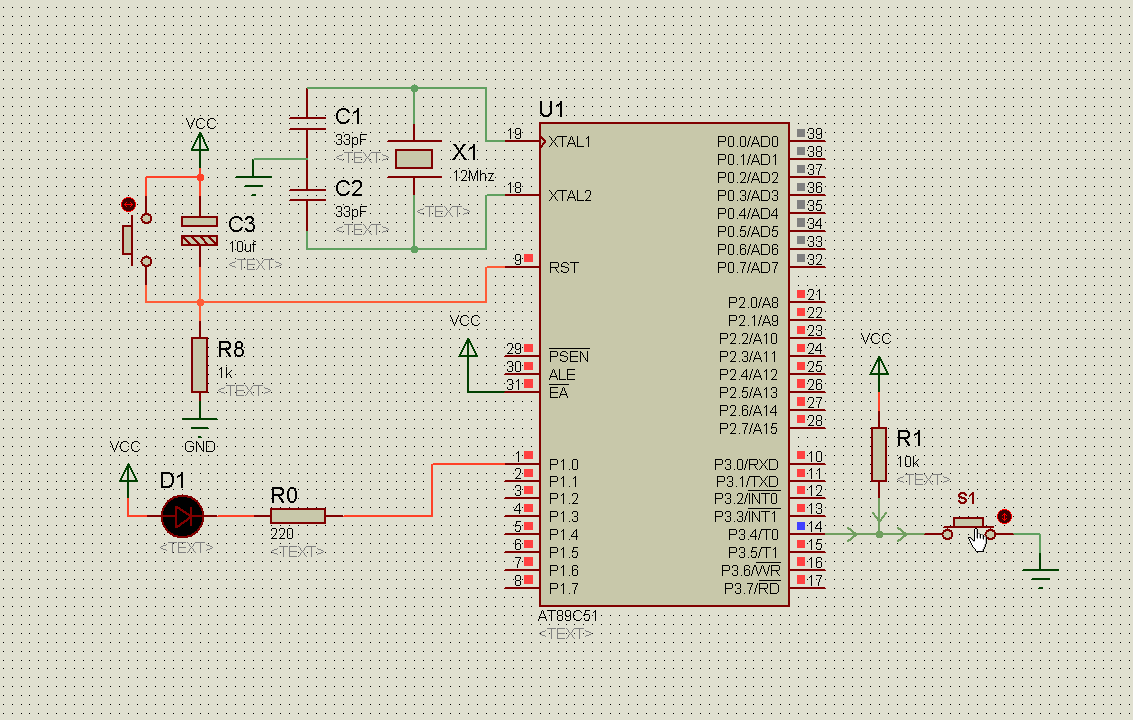Push the reset pushbutton beside C3

[x=136, y=239]
